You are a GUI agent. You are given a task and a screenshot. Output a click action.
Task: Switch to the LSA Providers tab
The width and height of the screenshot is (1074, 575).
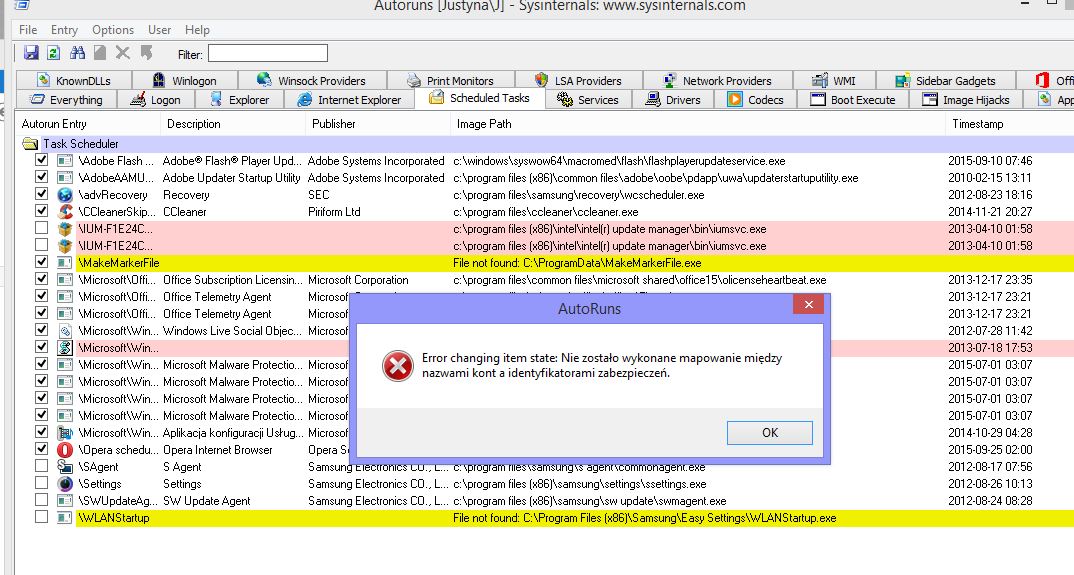579,80
